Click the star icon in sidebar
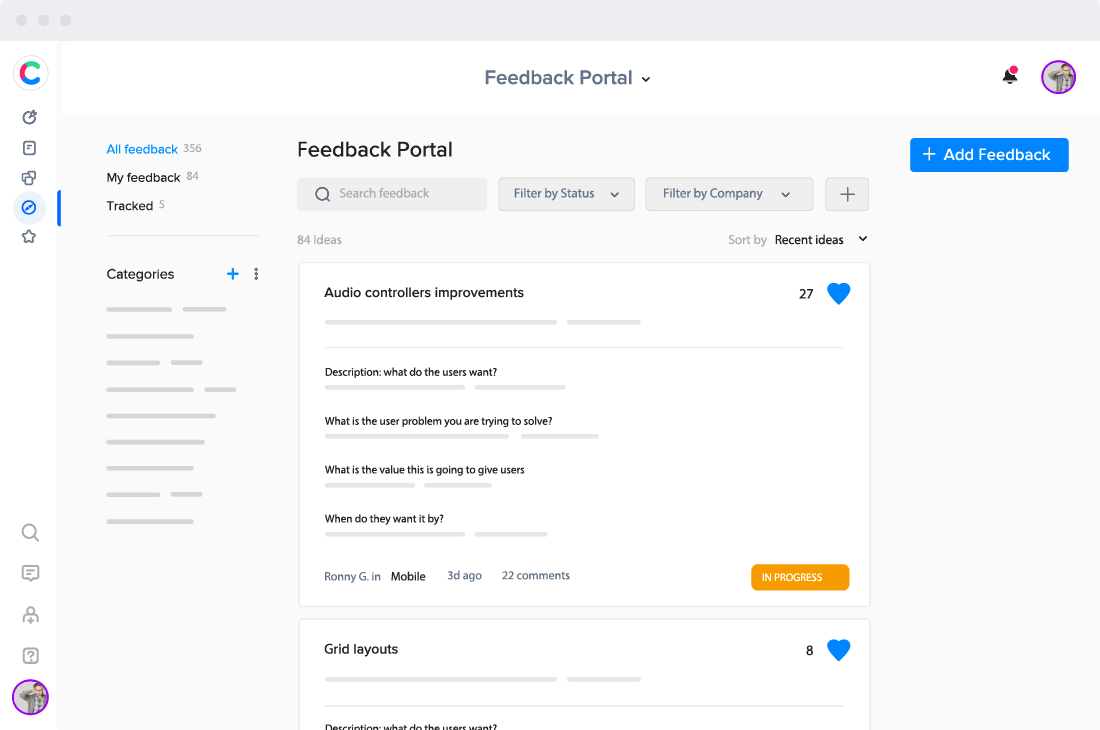The width and height of the screenshot is (1100, 730). (x=29, y=237)
